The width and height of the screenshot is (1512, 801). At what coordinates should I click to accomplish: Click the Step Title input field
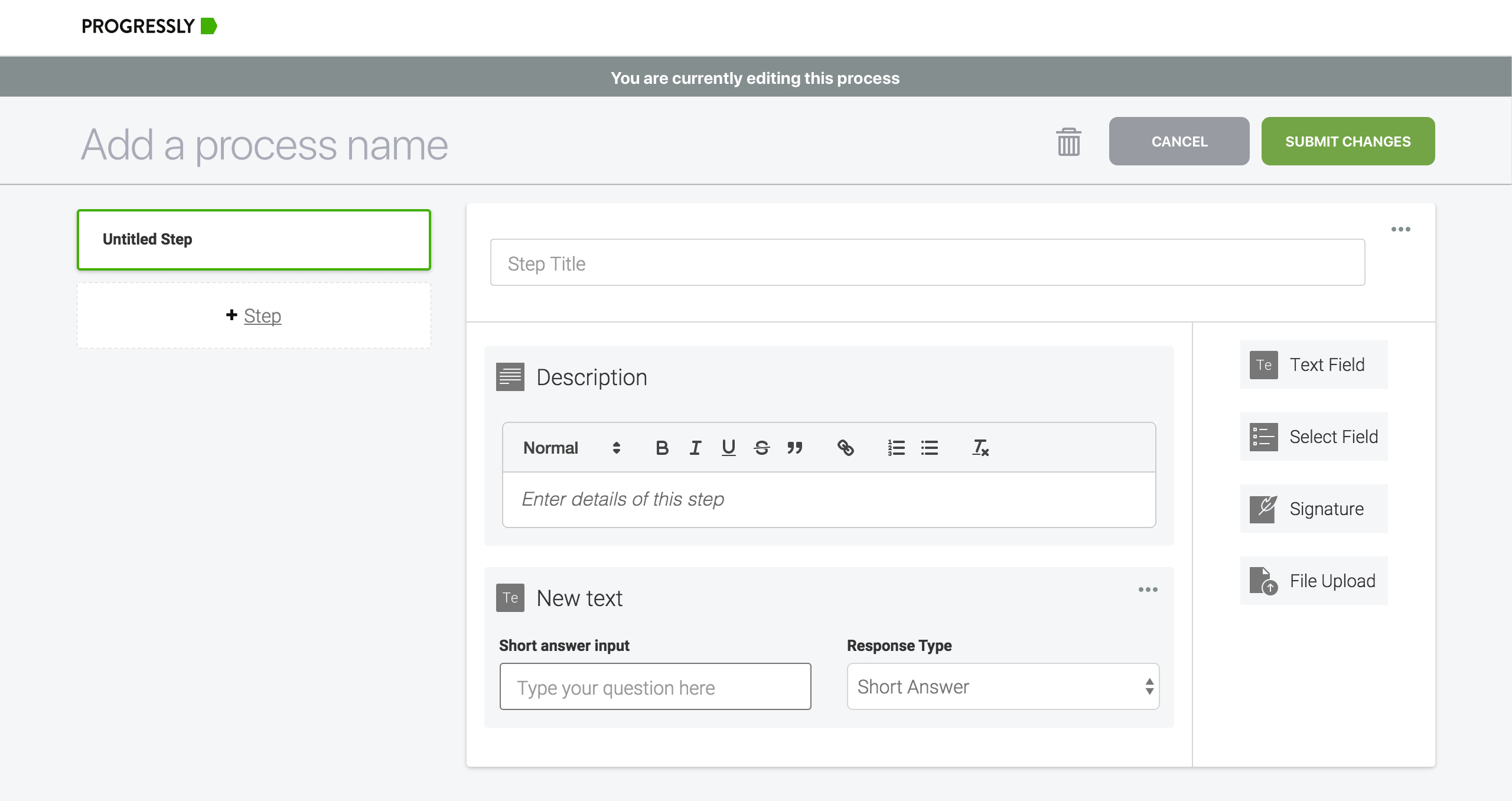point(927,263)
